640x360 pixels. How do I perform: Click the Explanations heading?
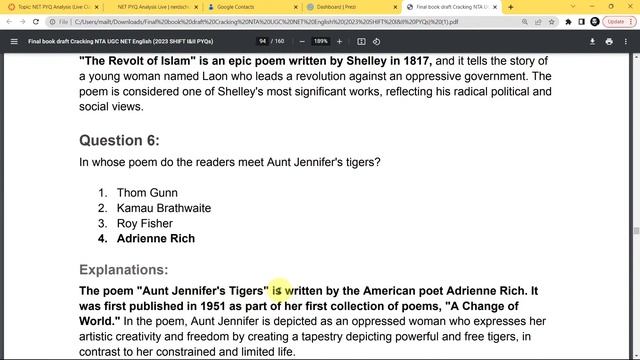[x=124, y=270]
